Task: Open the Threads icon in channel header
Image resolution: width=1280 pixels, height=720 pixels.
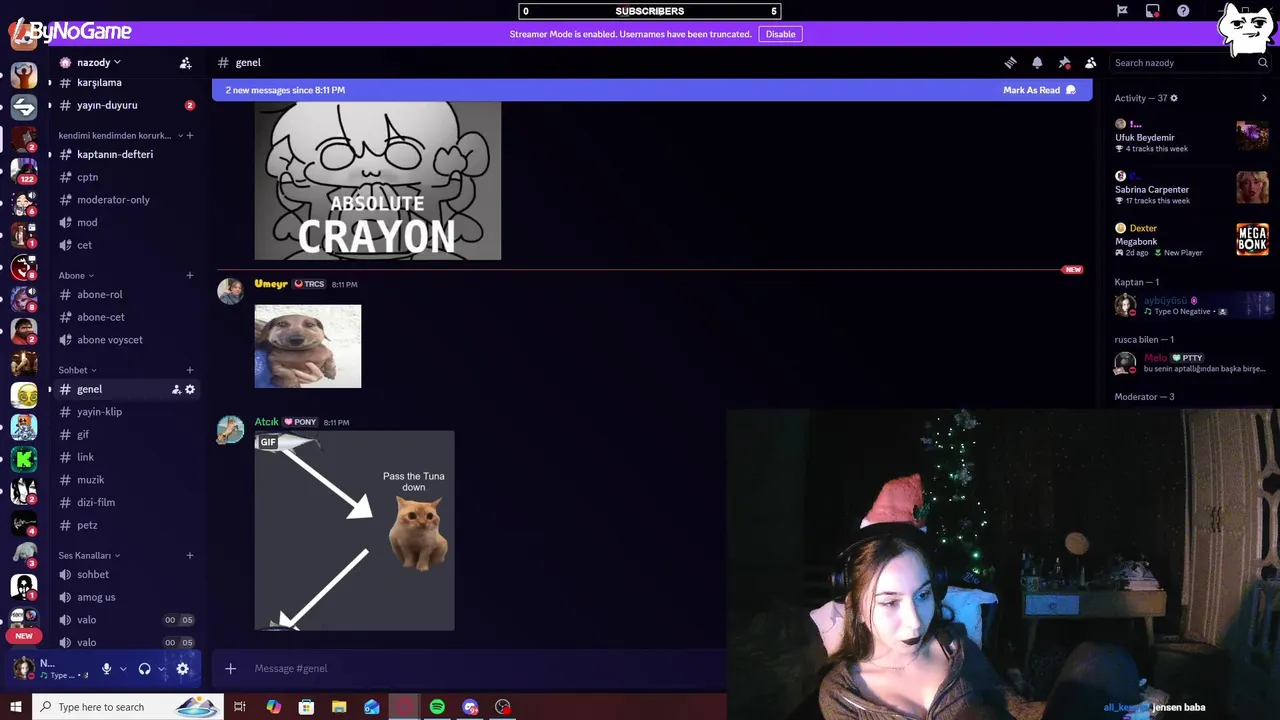Action: coord(1011,62)
